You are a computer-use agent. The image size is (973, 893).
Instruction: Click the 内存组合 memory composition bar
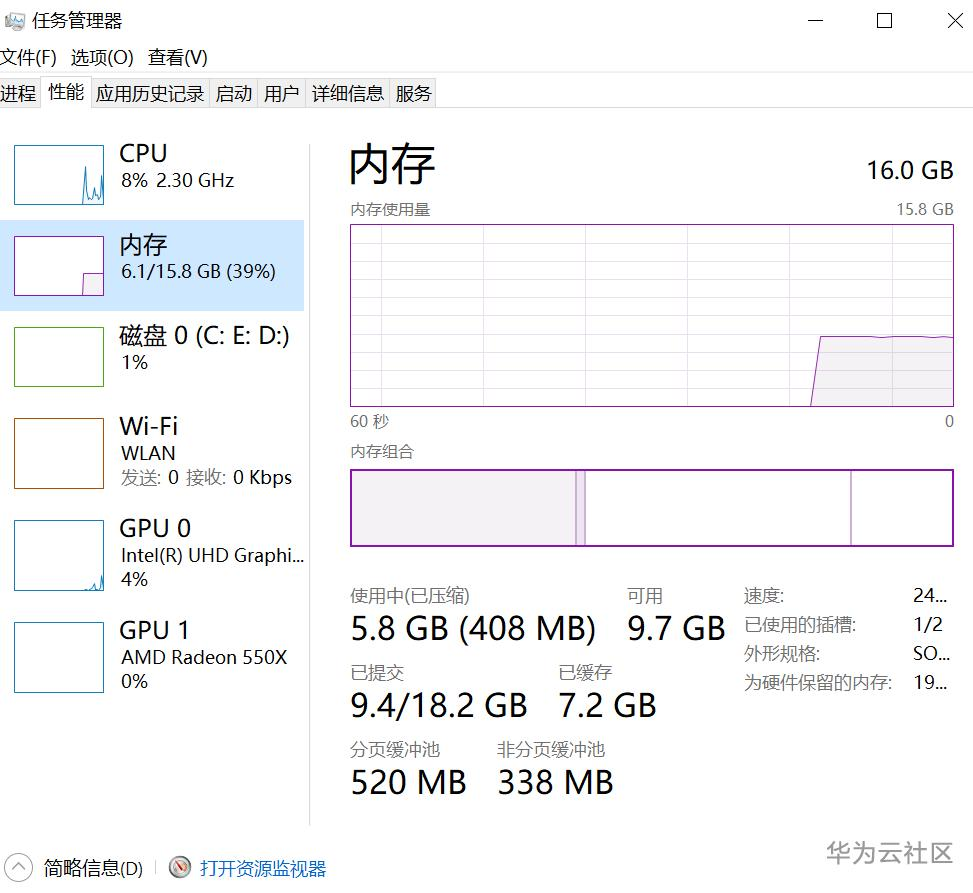[651, 508]
